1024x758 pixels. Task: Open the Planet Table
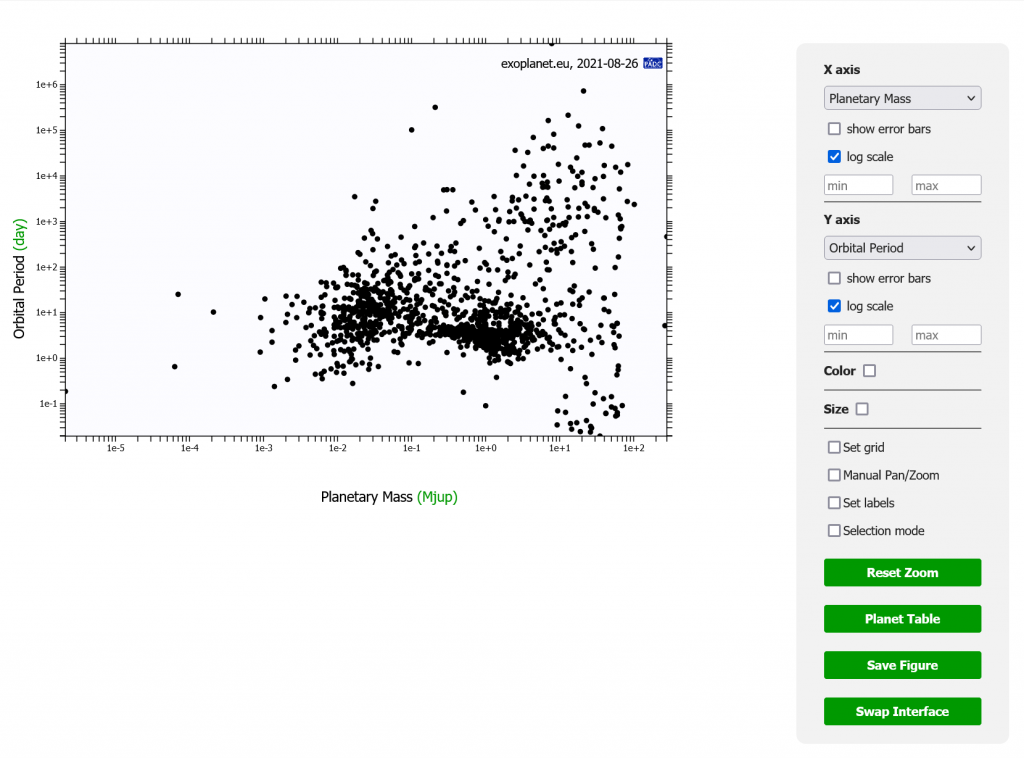click(x=902, y=619)
